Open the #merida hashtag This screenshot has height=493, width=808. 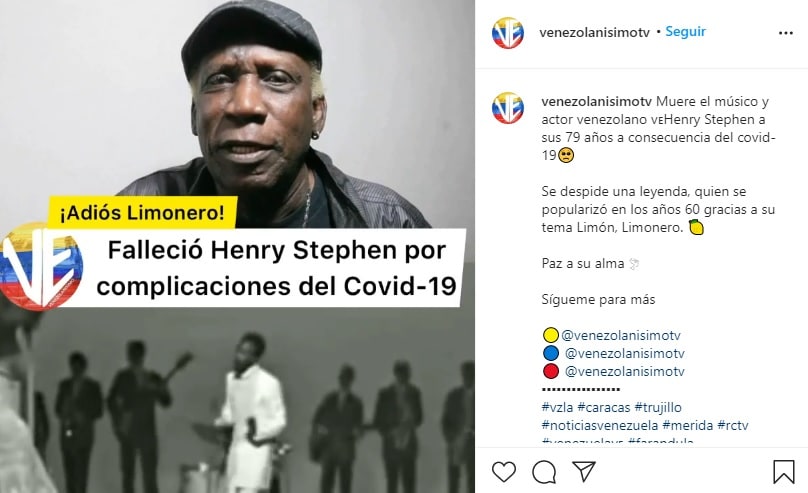[x=687, y=426]
